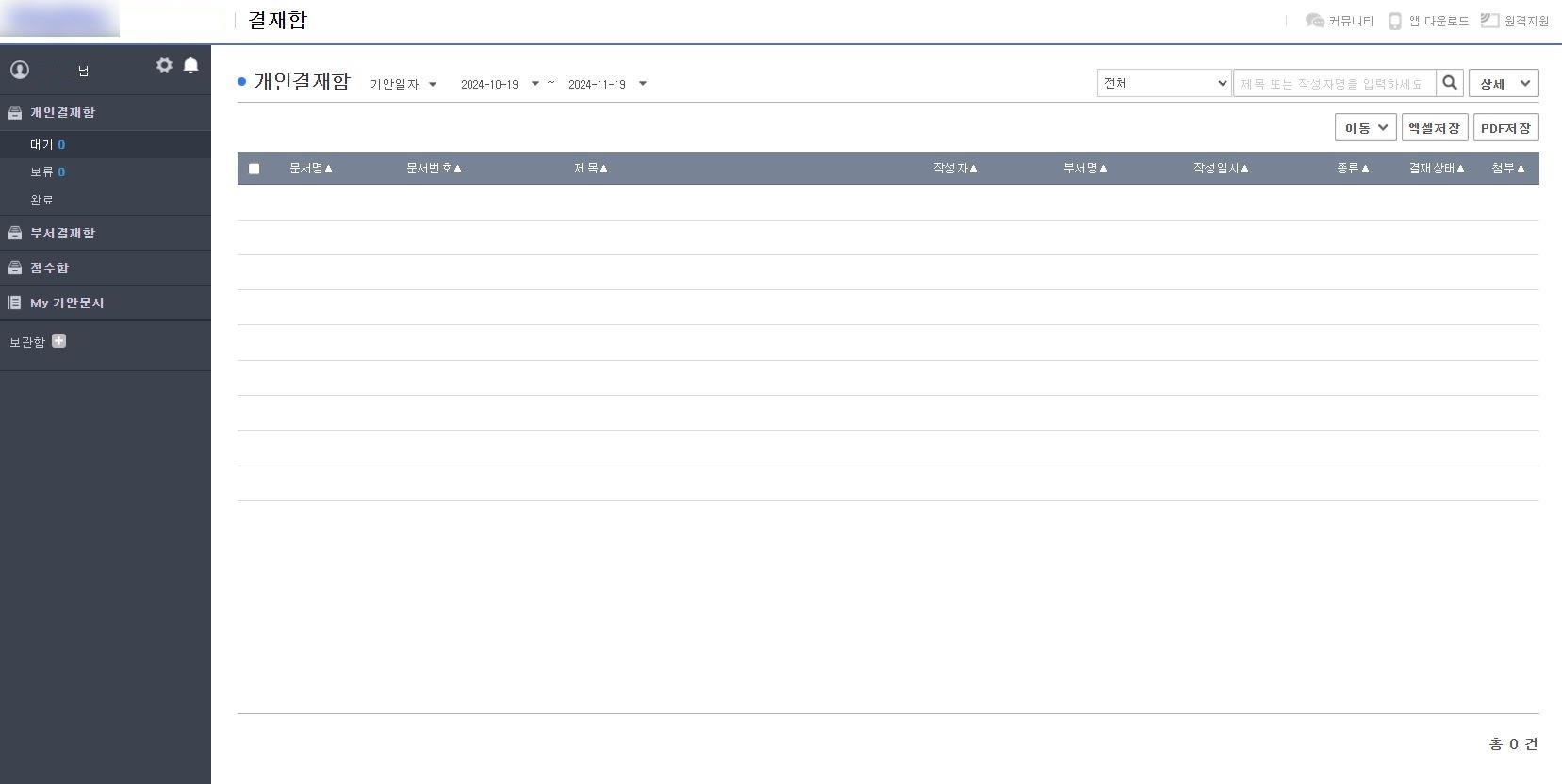Click the 커뮤니티 chat bubble icon
Screen dimensions: 1562x784
point(1314,21)
